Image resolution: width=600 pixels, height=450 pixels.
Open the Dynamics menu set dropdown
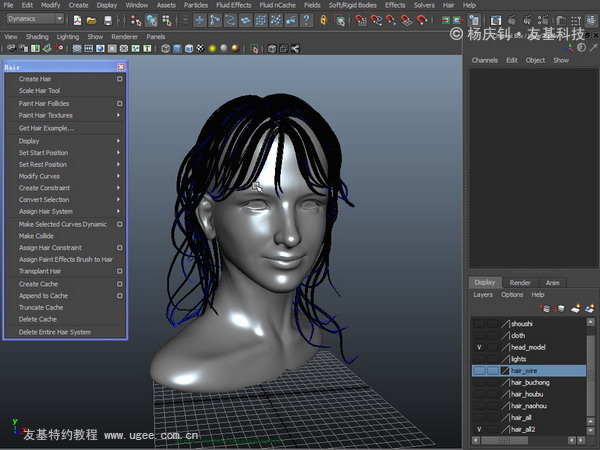pos(60,18)
